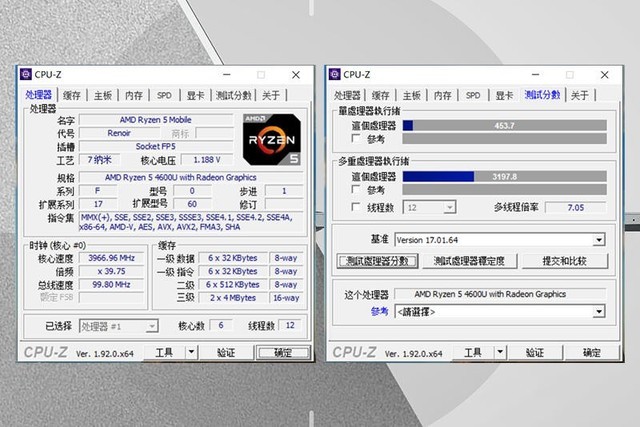Click the name field AMD Ryzen 5 Mobile
This screenshot has height=427, width=640.
coord(156,120)
